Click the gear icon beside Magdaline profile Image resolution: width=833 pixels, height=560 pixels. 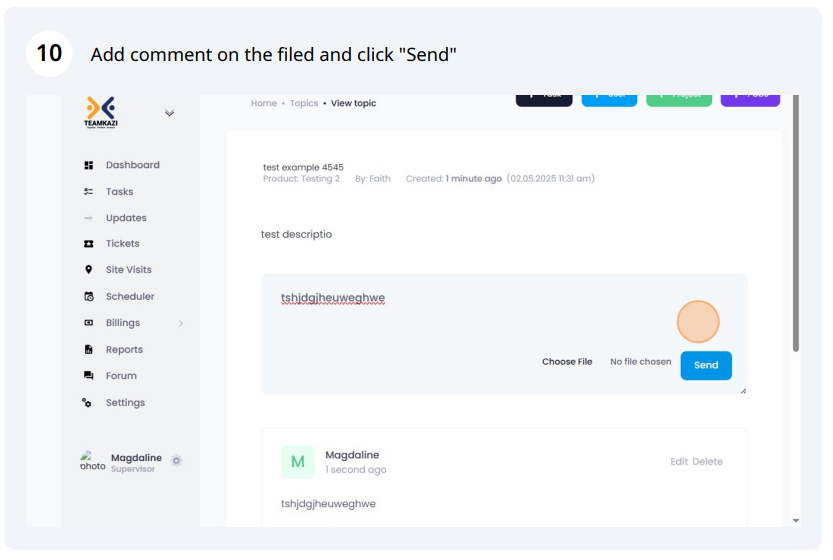tap(176, 461)
